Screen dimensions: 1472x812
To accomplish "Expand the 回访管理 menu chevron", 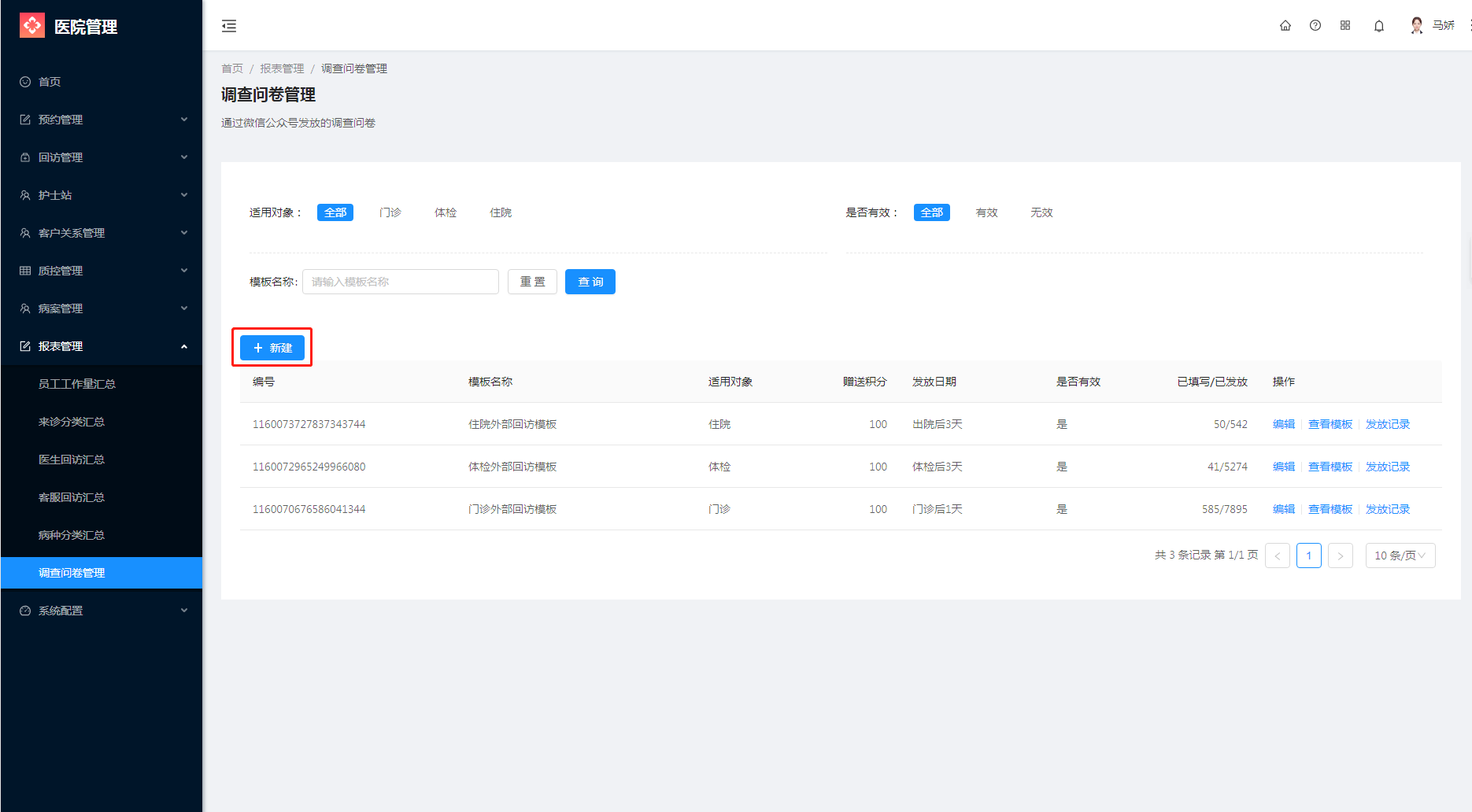I will (x=184, y=157).
